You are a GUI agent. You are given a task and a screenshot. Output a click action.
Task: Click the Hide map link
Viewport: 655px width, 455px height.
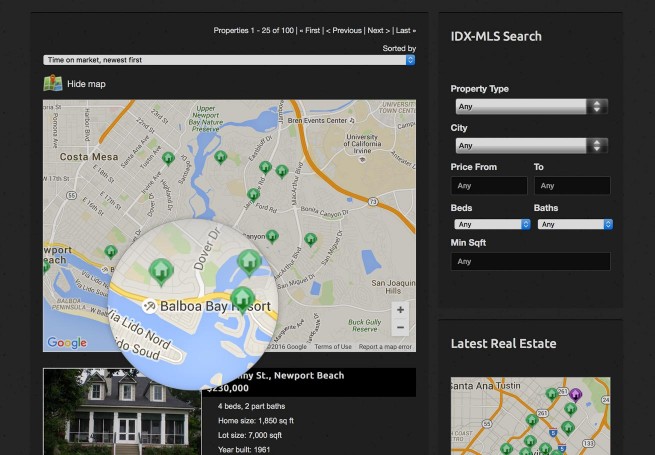point(86,84)
